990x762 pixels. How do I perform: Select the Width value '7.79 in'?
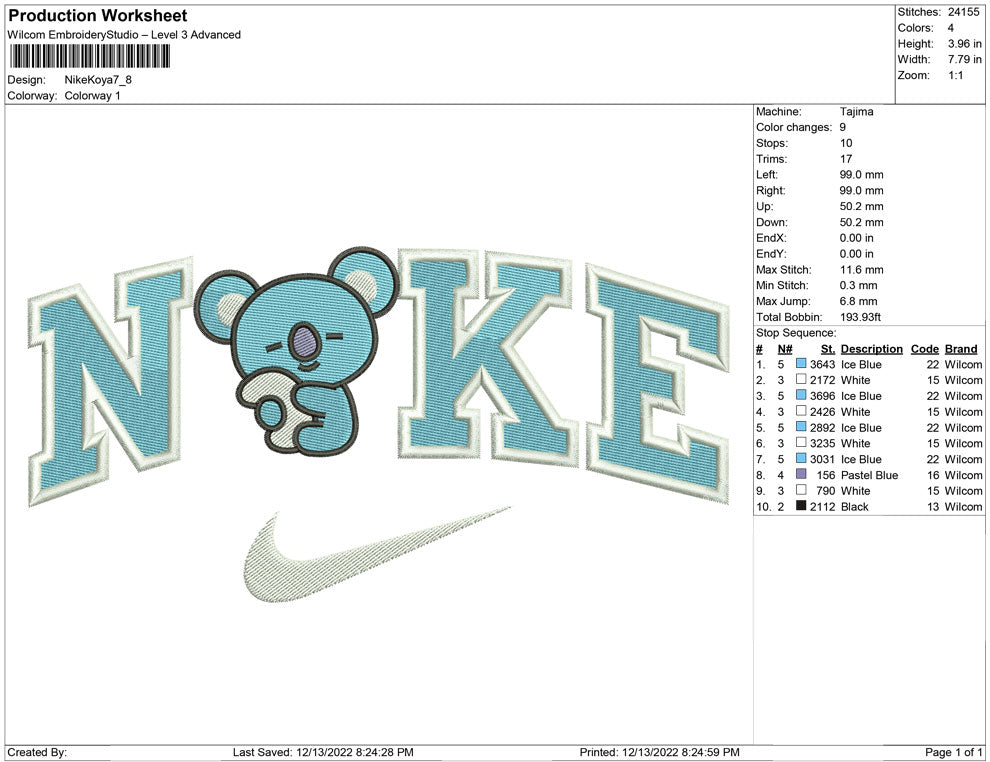(965, 59)
